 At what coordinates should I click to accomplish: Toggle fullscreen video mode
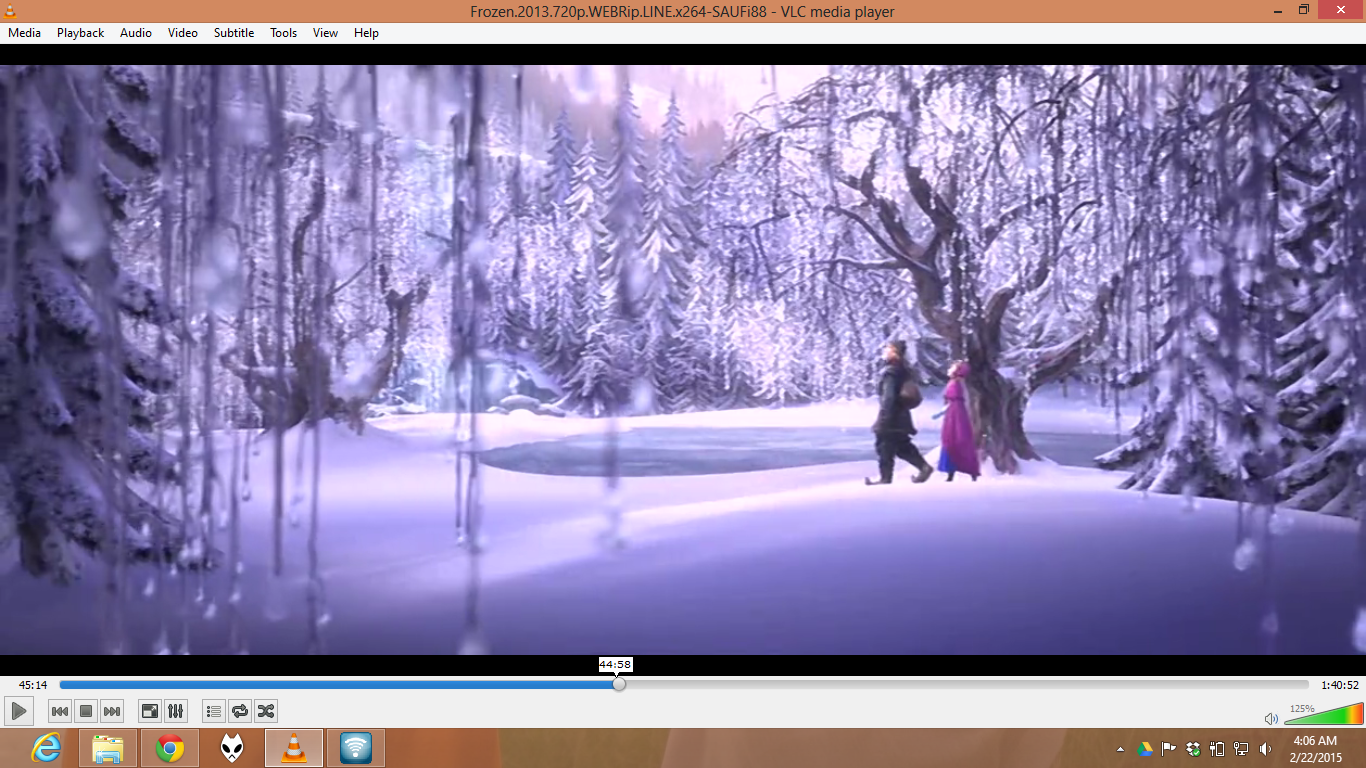(x=150, y=711)
